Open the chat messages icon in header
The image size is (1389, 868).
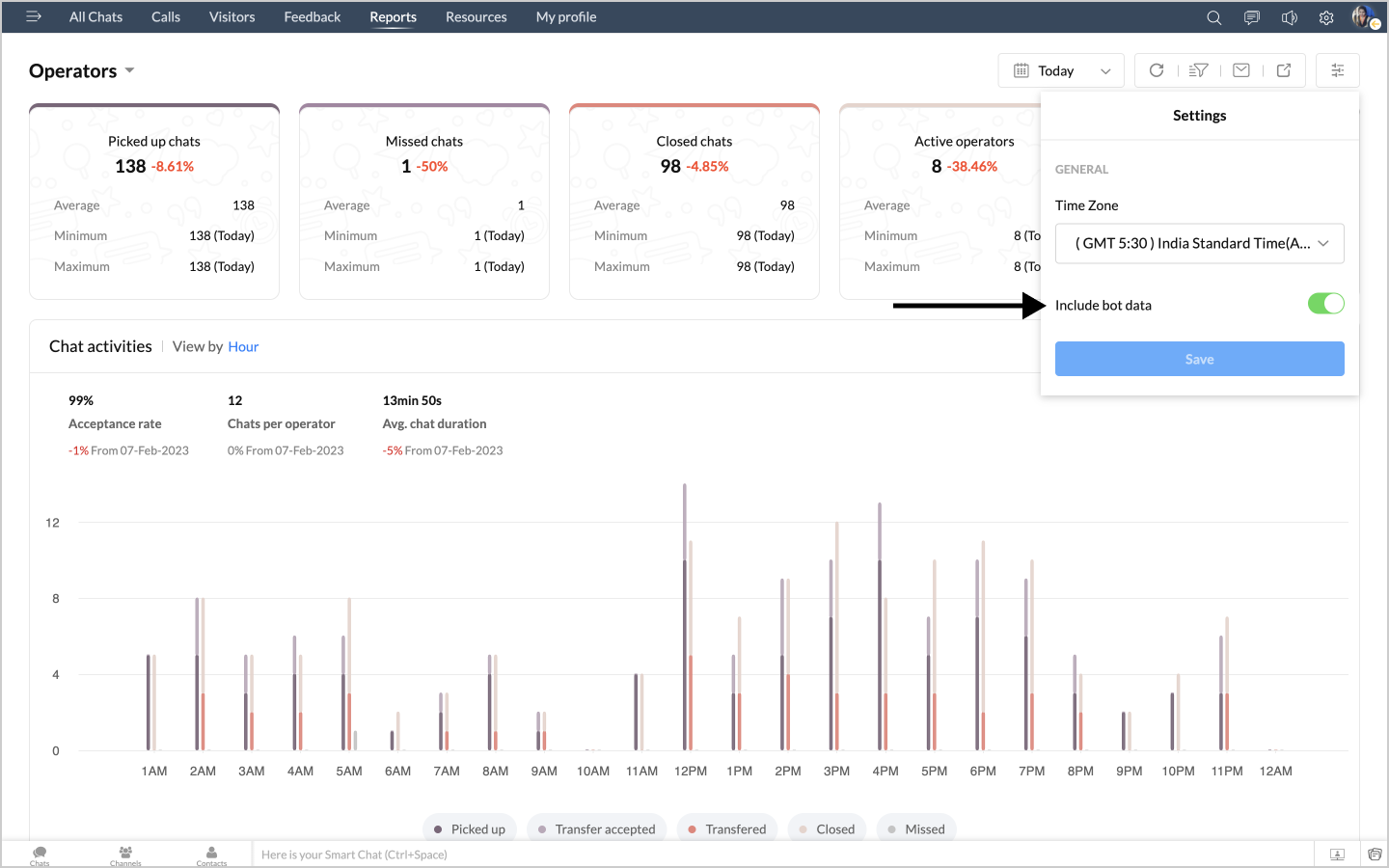pos(1251,17)
